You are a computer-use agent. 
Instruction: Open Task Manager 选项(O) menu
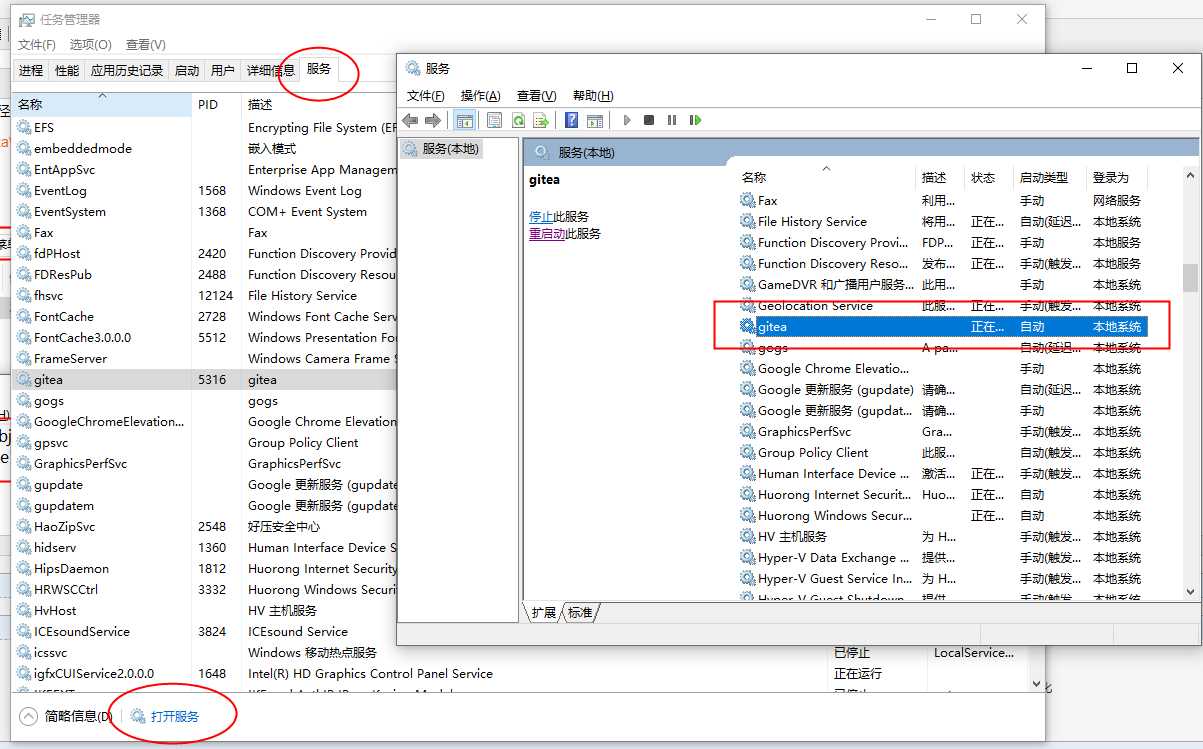point(90,45)
